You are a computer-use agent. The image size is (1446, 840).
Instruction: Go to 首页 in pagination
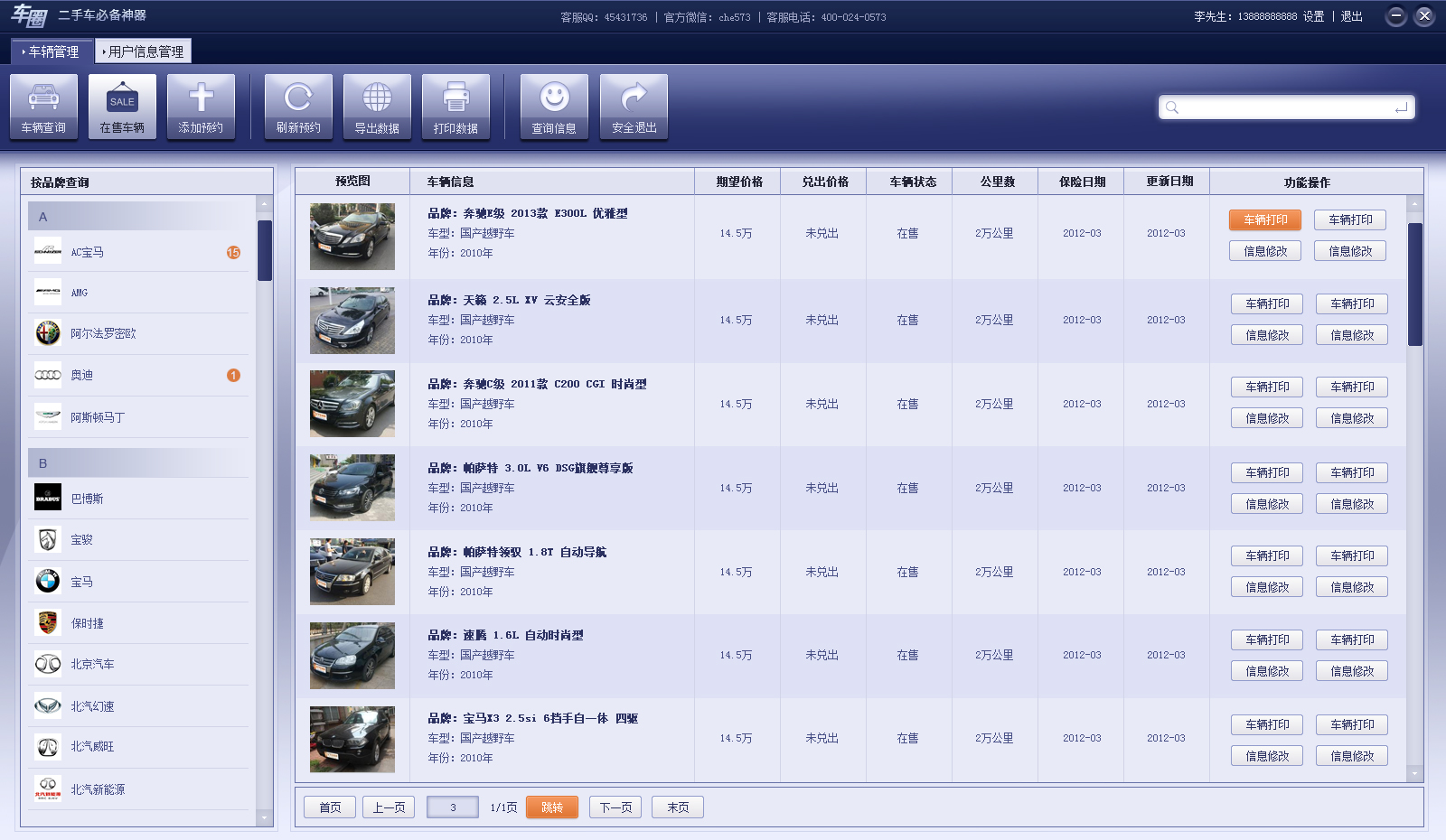point(330,807)
